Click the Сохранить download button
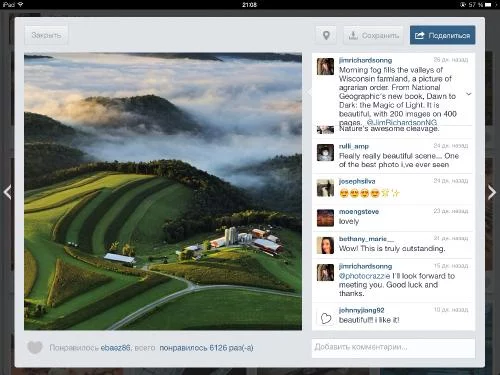This screenshot has height=375, width=500. point(373,35)
